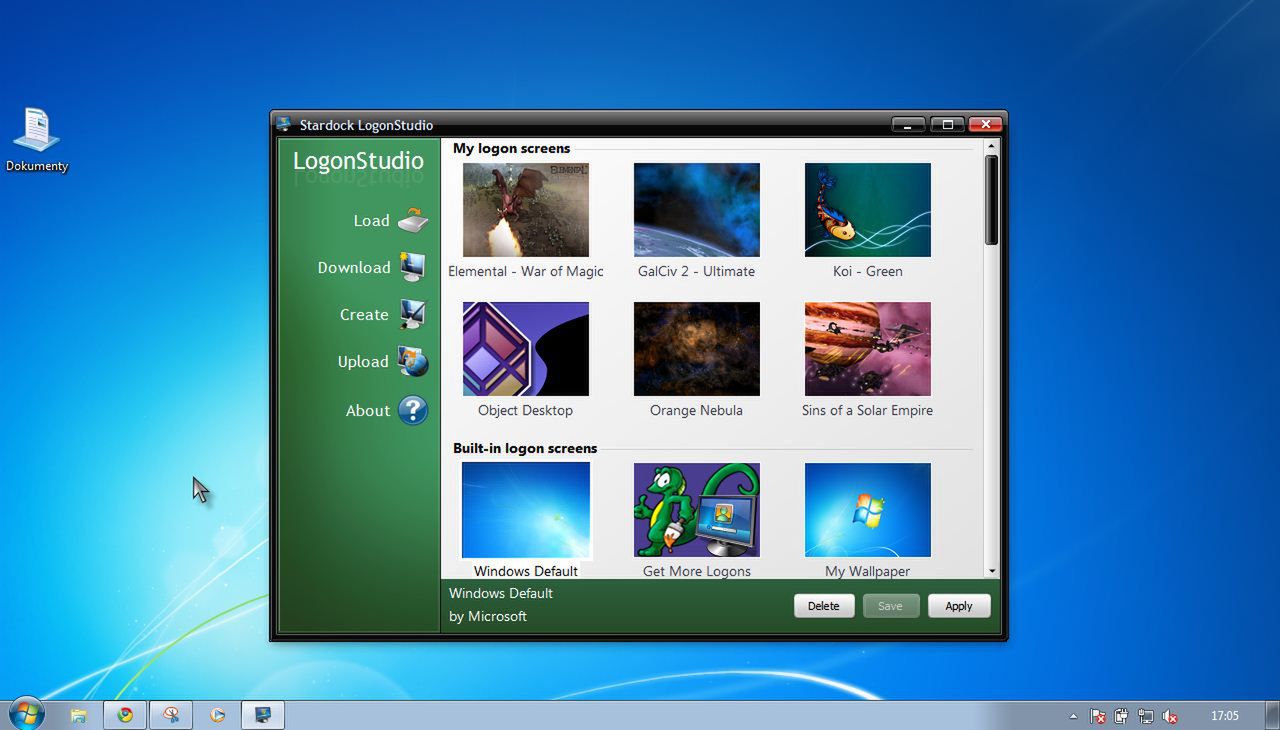Click the 'by Microsoft' author text

pyautogui.click(x=488, y=616)
